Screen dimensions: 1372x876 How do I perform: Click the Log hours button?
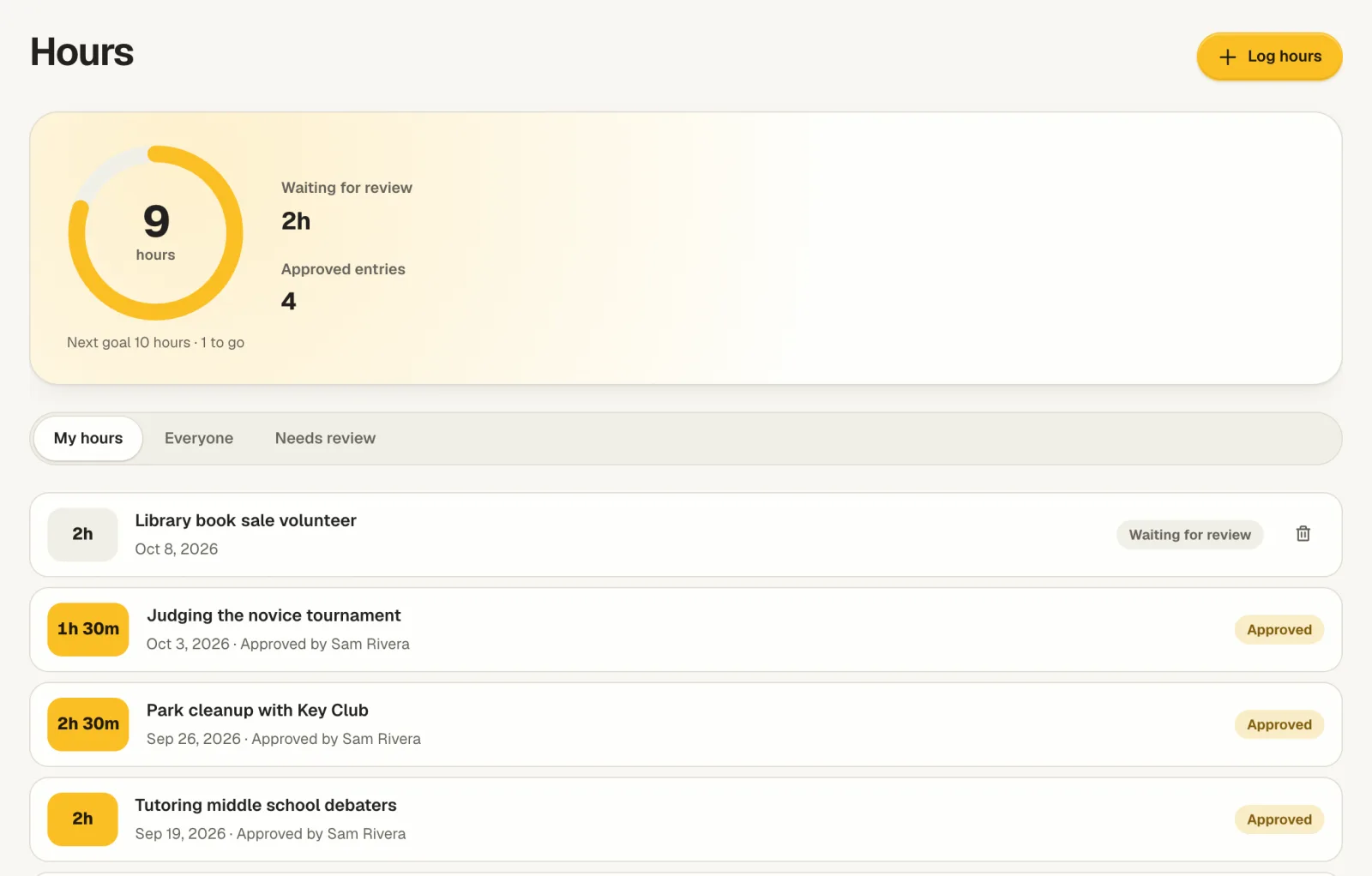[x=1269, y=57]
